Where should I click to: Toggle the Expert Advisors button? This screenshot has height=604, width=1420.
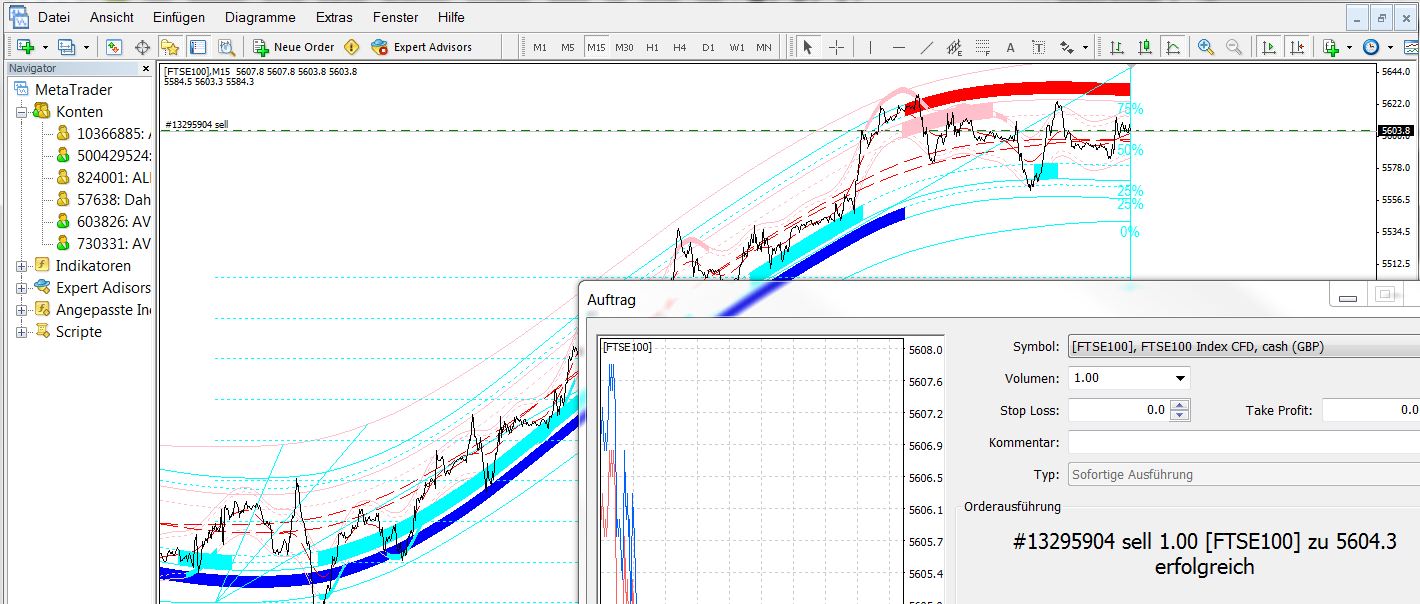point(421,47)
